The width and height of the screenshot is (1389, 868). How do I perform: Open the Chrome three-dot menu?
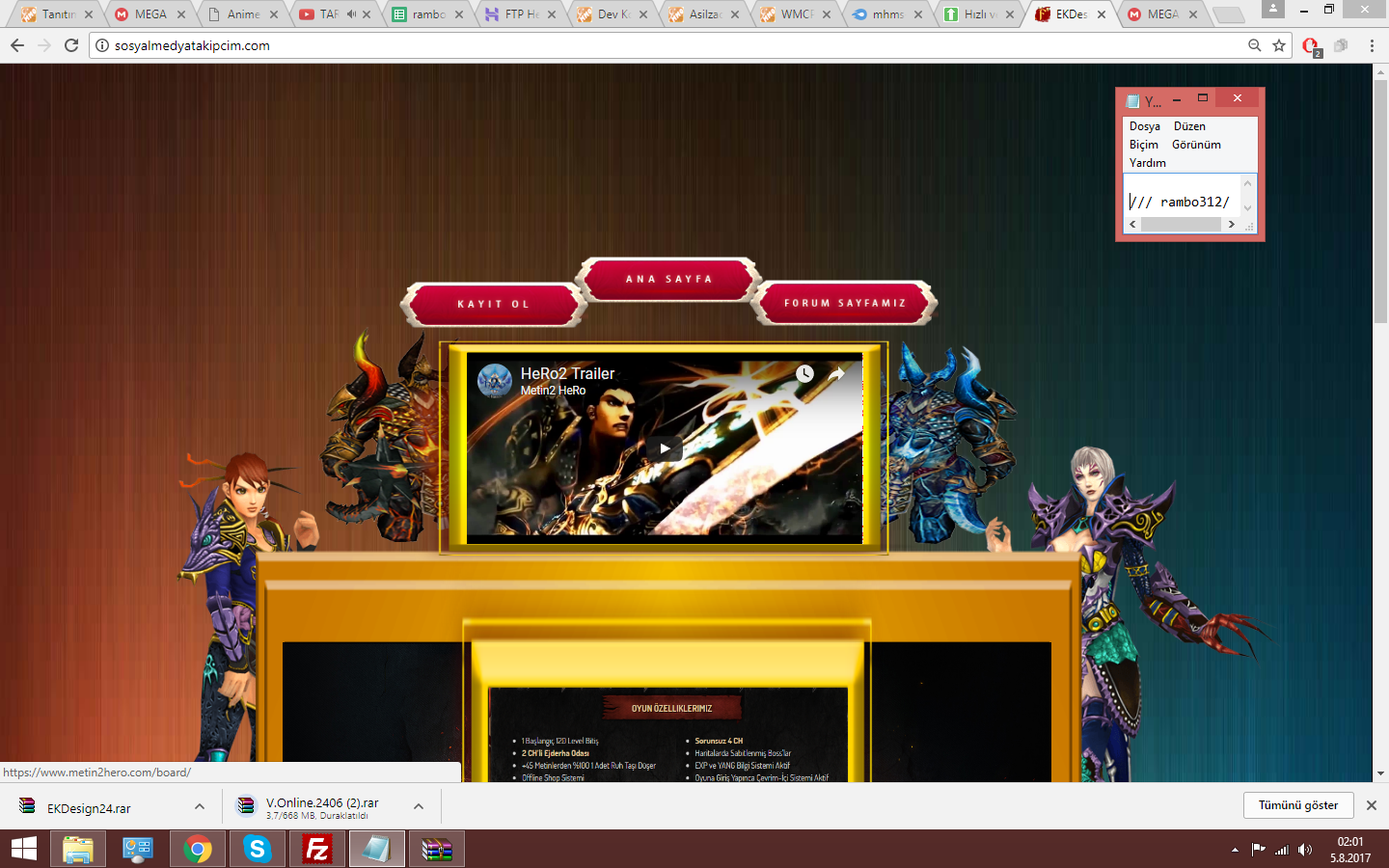[x=1372, y=45]
